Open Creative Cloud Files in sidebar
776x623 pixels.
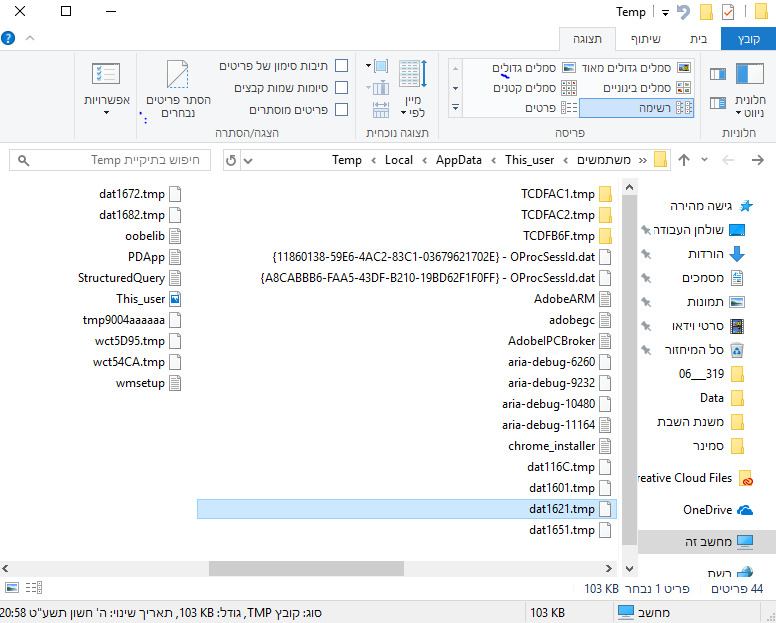click(x=695, y=478)
